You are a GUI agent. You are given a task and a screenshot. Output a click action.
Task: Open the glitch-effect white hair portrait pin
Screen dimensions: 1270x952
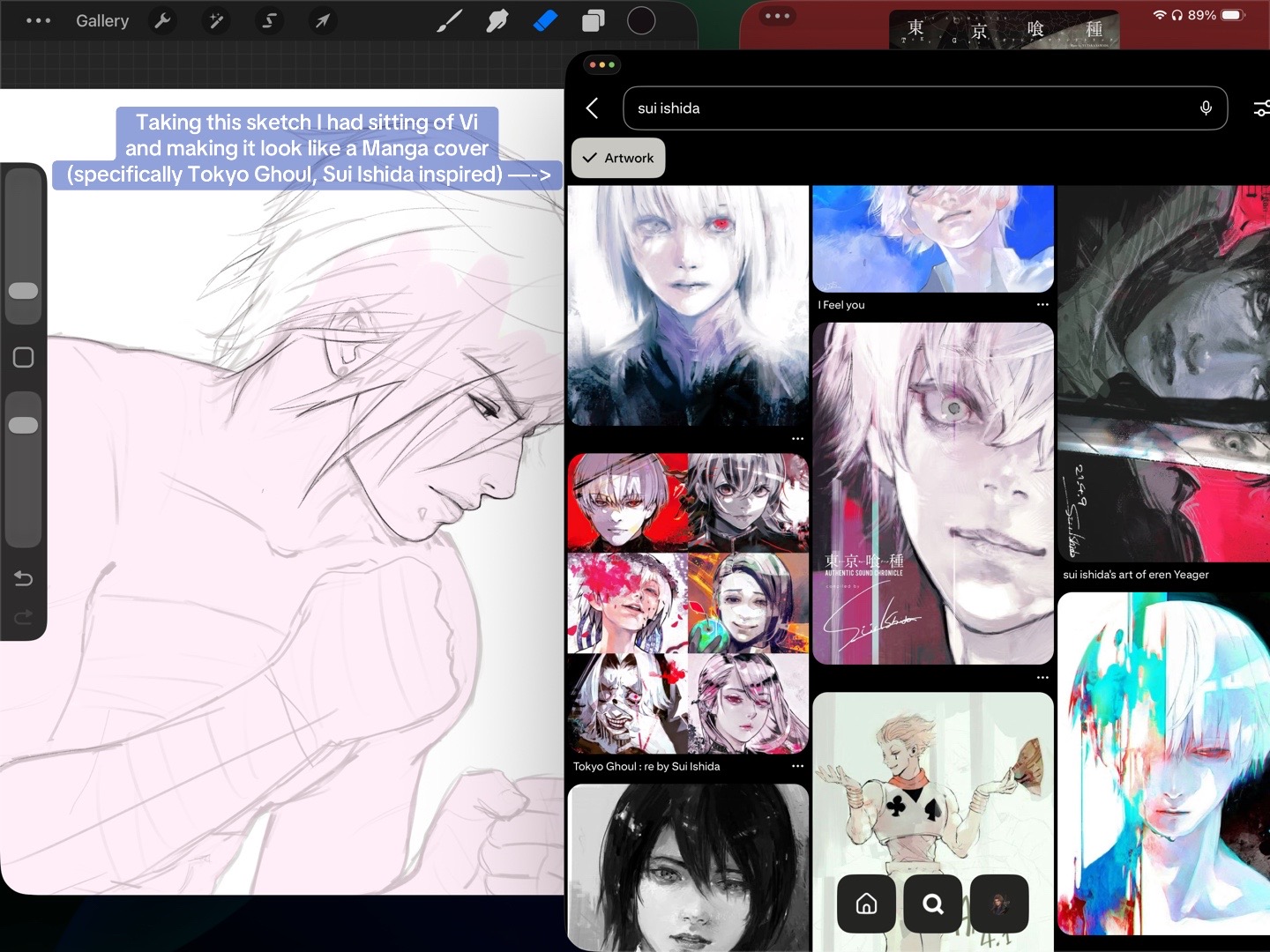tap(1163, 763)
